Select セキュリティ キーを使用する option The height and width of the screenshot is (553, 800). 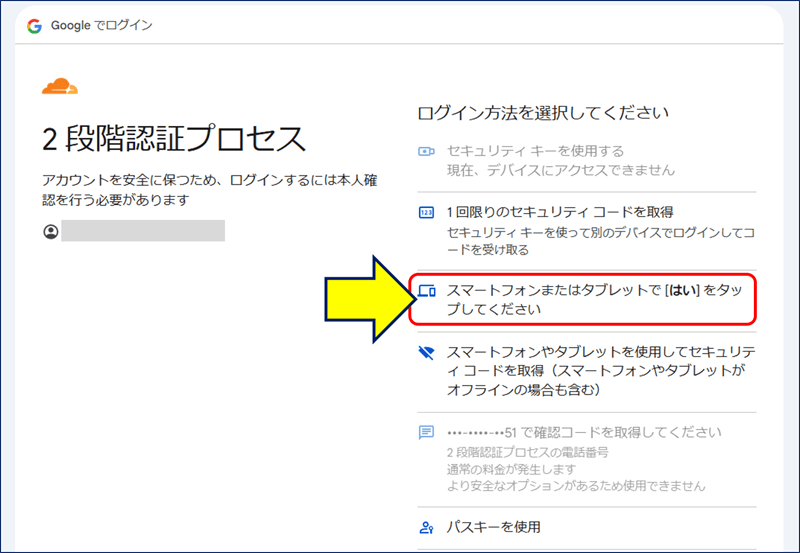(x=587, y=161)
